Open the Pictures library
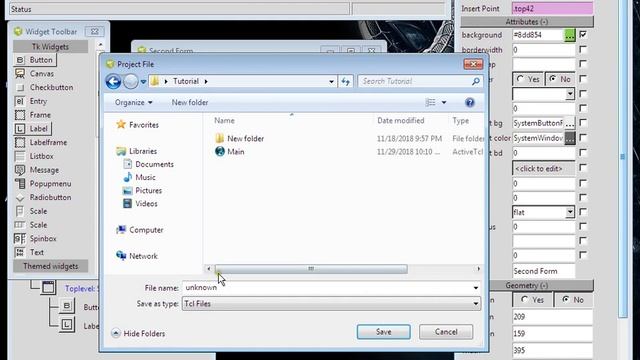The height and width of the screenshot is (360, 640). click(x=142, y=190)
